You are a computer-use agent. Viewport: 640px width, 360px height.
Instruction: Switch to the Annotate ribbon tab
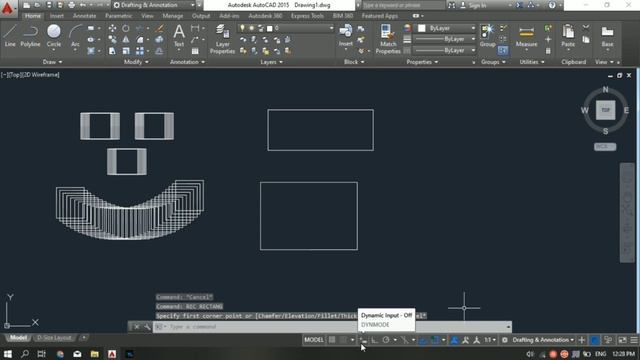click(x=84, y=16)
